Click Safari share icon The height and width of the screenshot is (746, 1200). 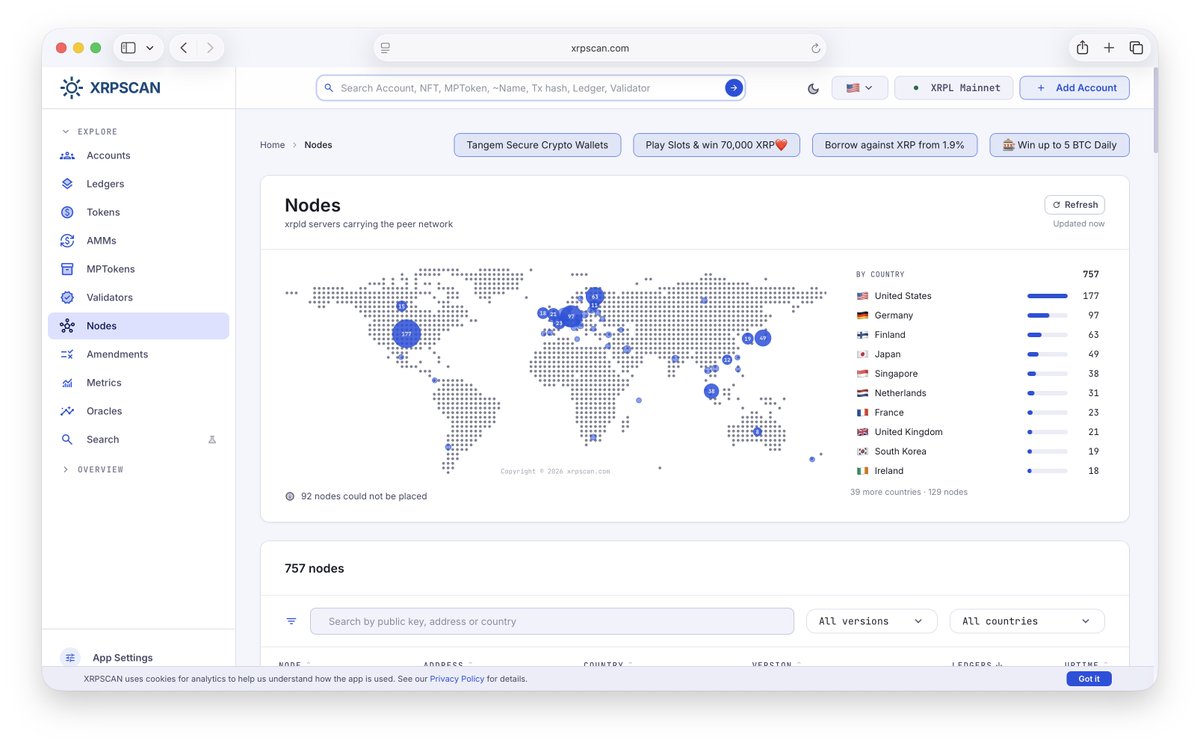(1082, 48)
